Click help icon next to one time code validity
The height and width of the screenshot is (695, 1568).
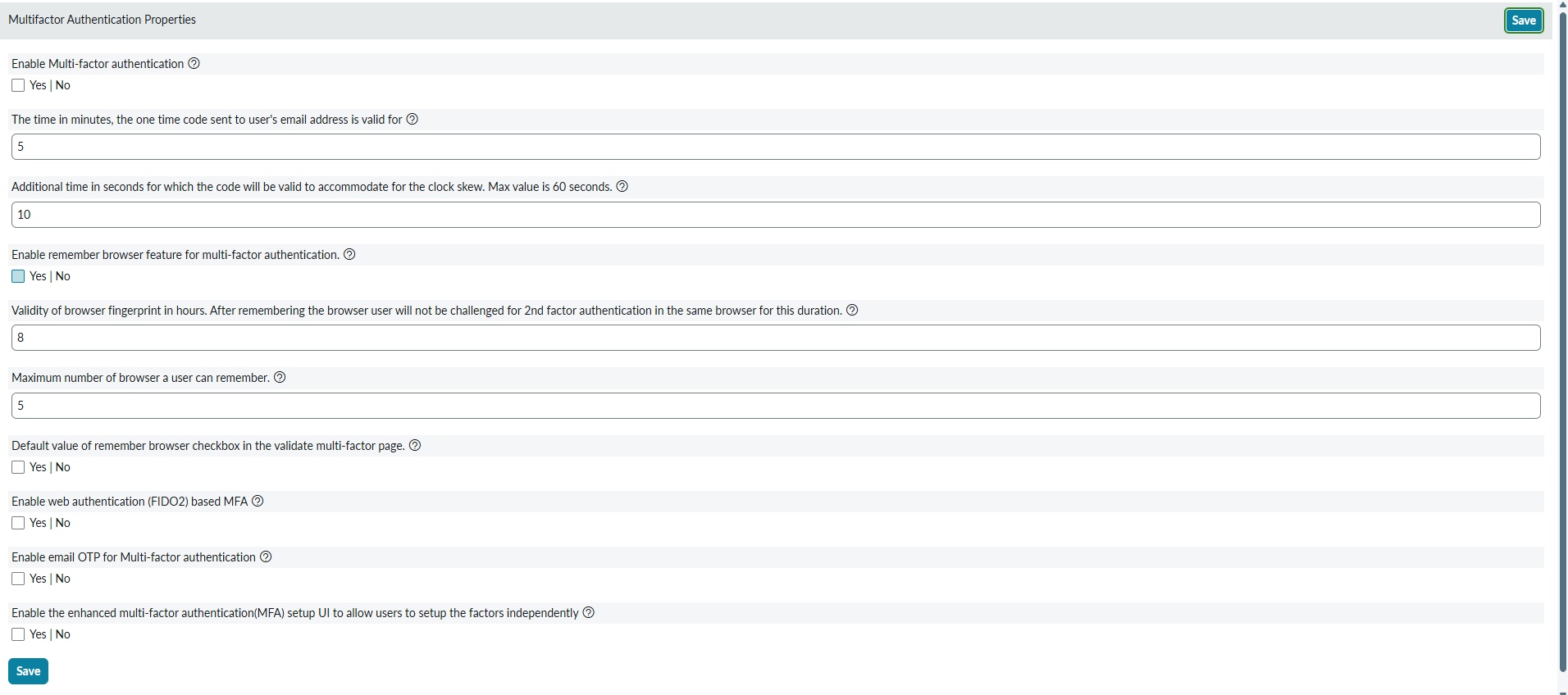(413, 119)
